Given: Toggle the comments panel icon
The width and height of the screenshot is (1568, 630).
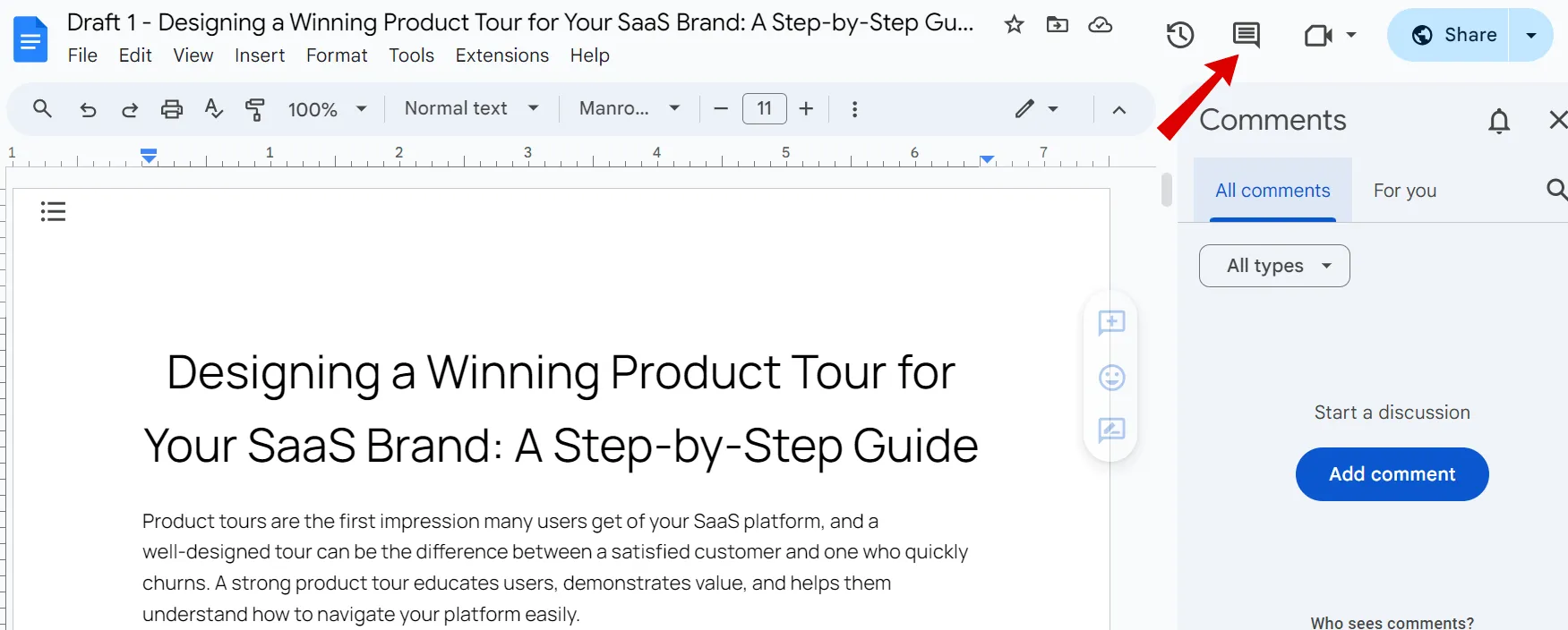Looking at the screenshot, I should point(1246,35).
